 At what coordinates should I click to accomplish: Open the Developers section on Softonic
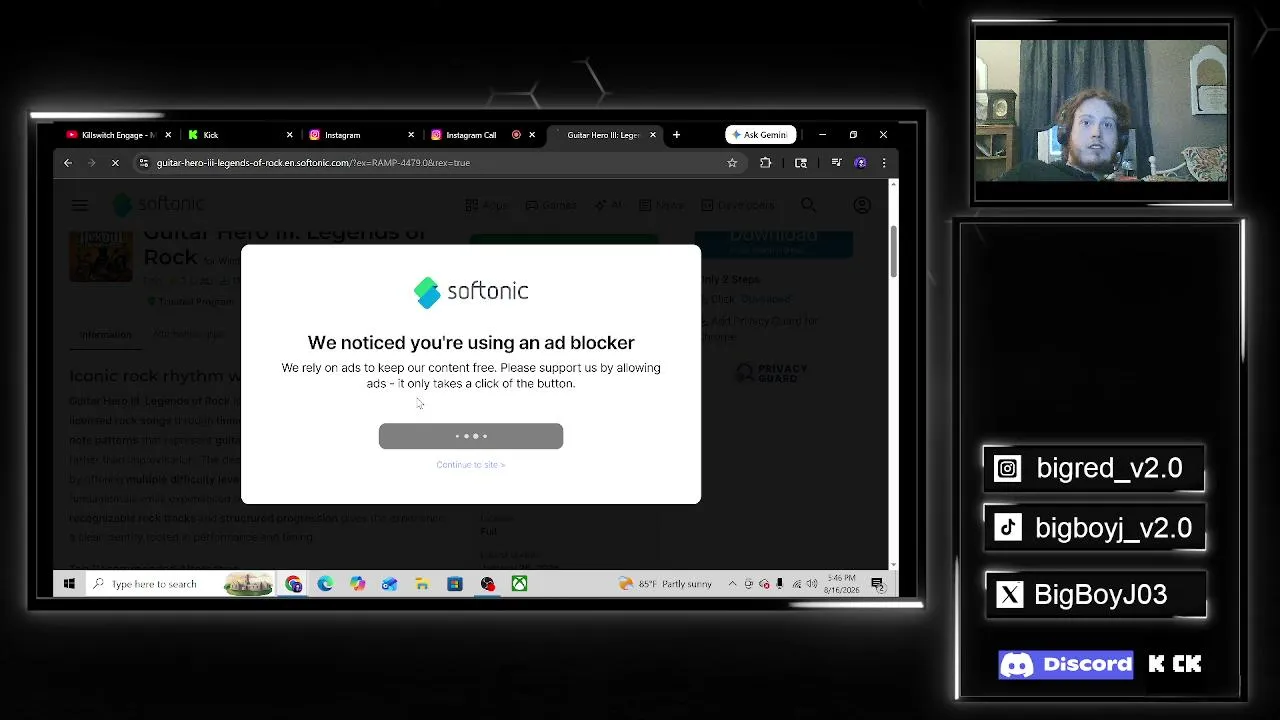click(x=738, y=205)
